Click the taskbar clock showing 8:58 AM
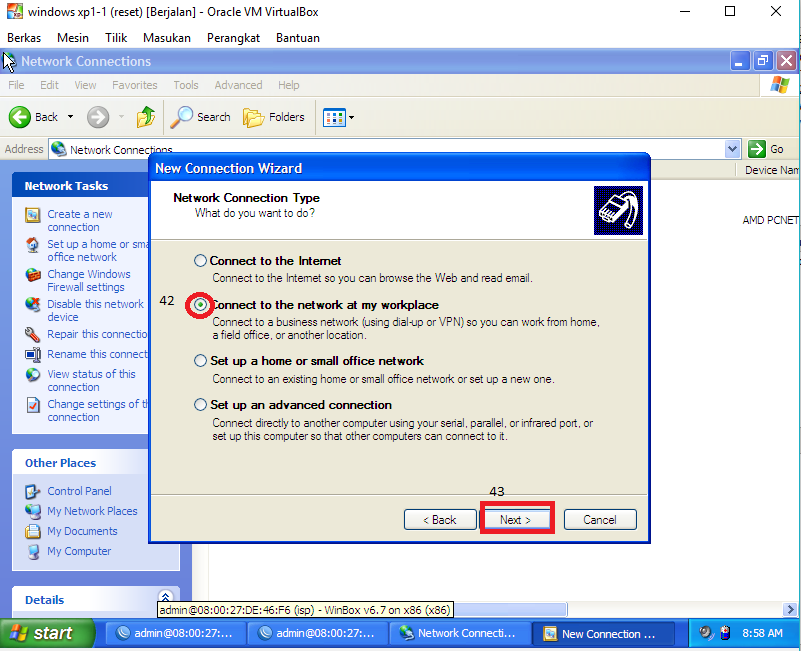The image size is (801, 651). click(x=762, y=633)
